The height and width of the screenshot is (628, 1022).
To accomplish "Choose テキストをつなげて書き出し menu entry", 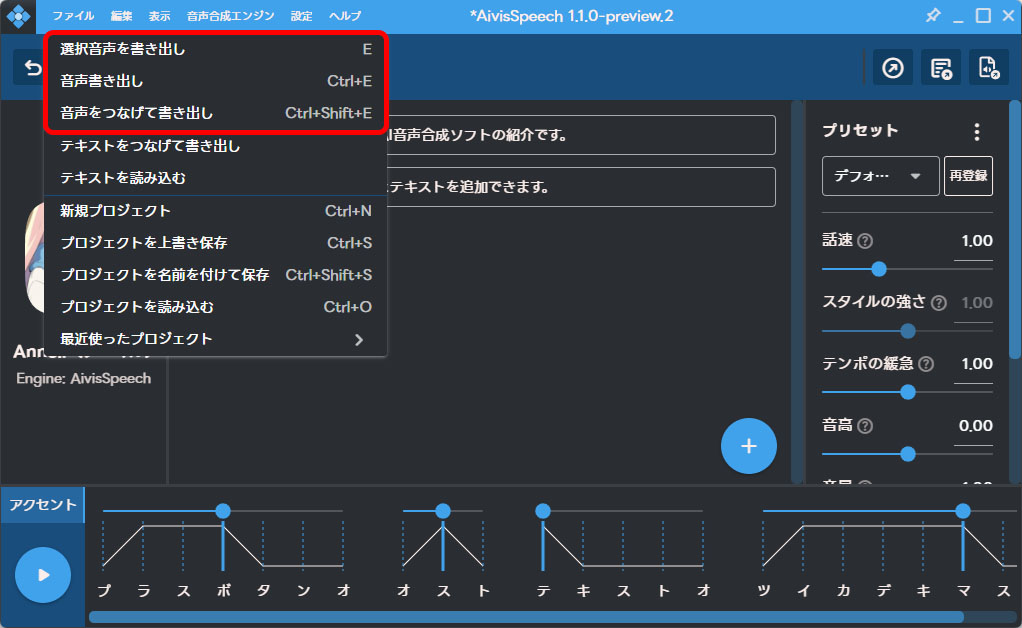I will pyautogui.click(x=216, y=146).
